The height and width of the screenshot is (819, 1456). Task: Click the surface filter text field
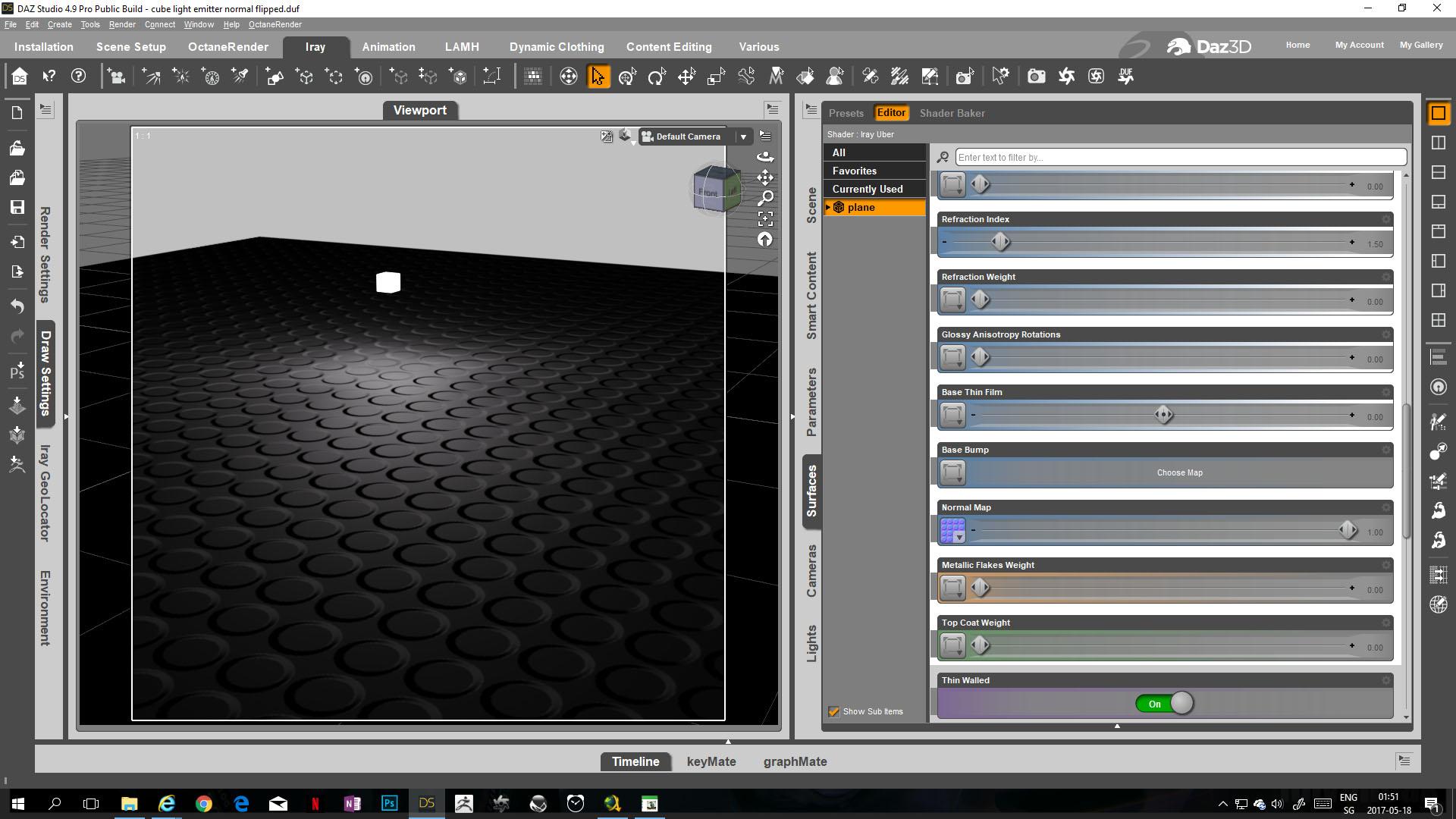[x=1180, y=157]
